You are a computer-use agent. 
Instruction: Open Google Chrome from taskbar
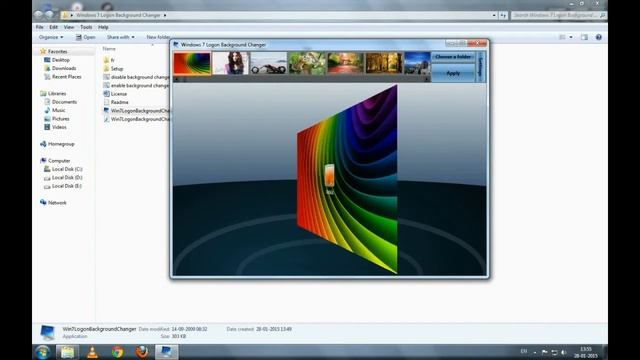pyautogui.click(x=118, y=352)
